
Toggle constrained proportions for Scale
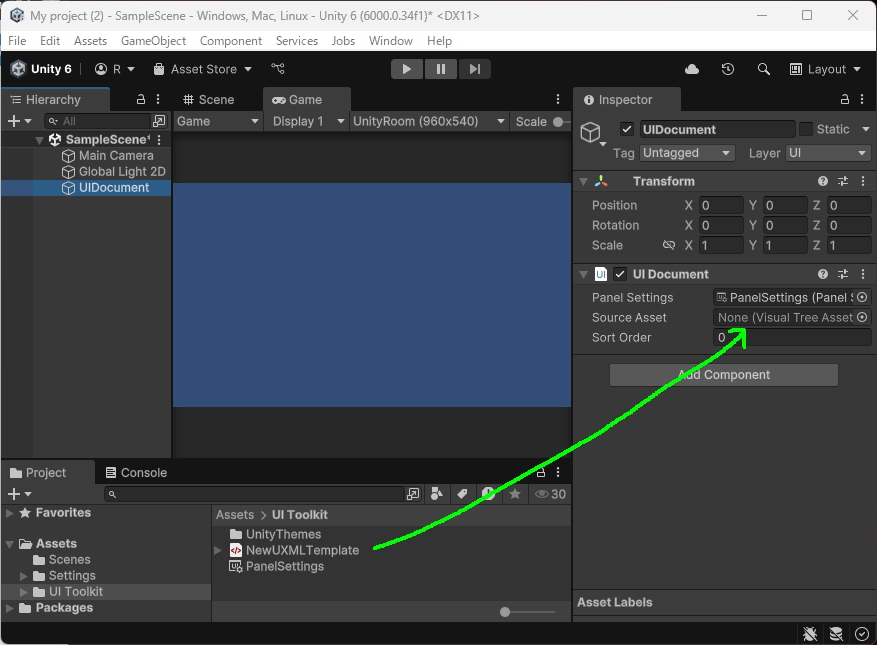(668, 245)
